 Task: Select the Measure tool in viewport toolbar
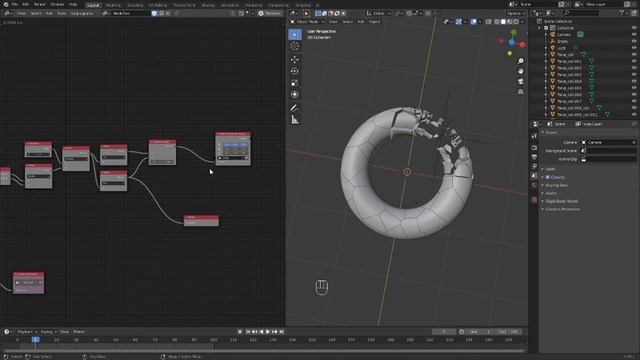pyautogui.click(x=295, y=120)
